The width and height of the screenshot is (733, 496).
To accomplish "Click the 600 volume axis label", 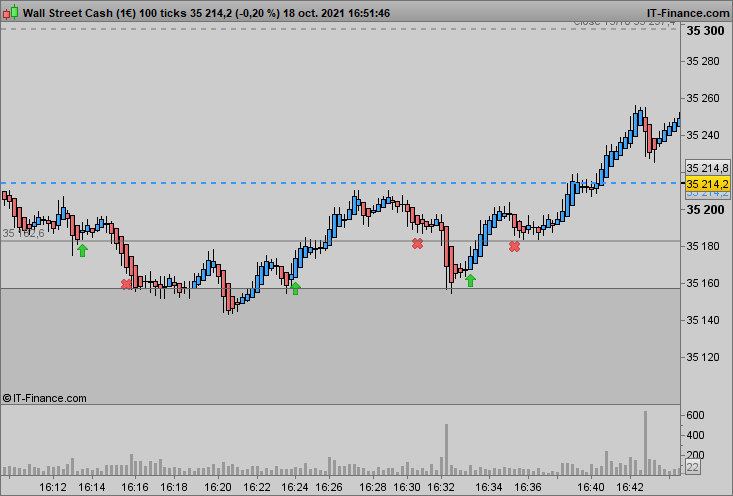I will (695, 415).
